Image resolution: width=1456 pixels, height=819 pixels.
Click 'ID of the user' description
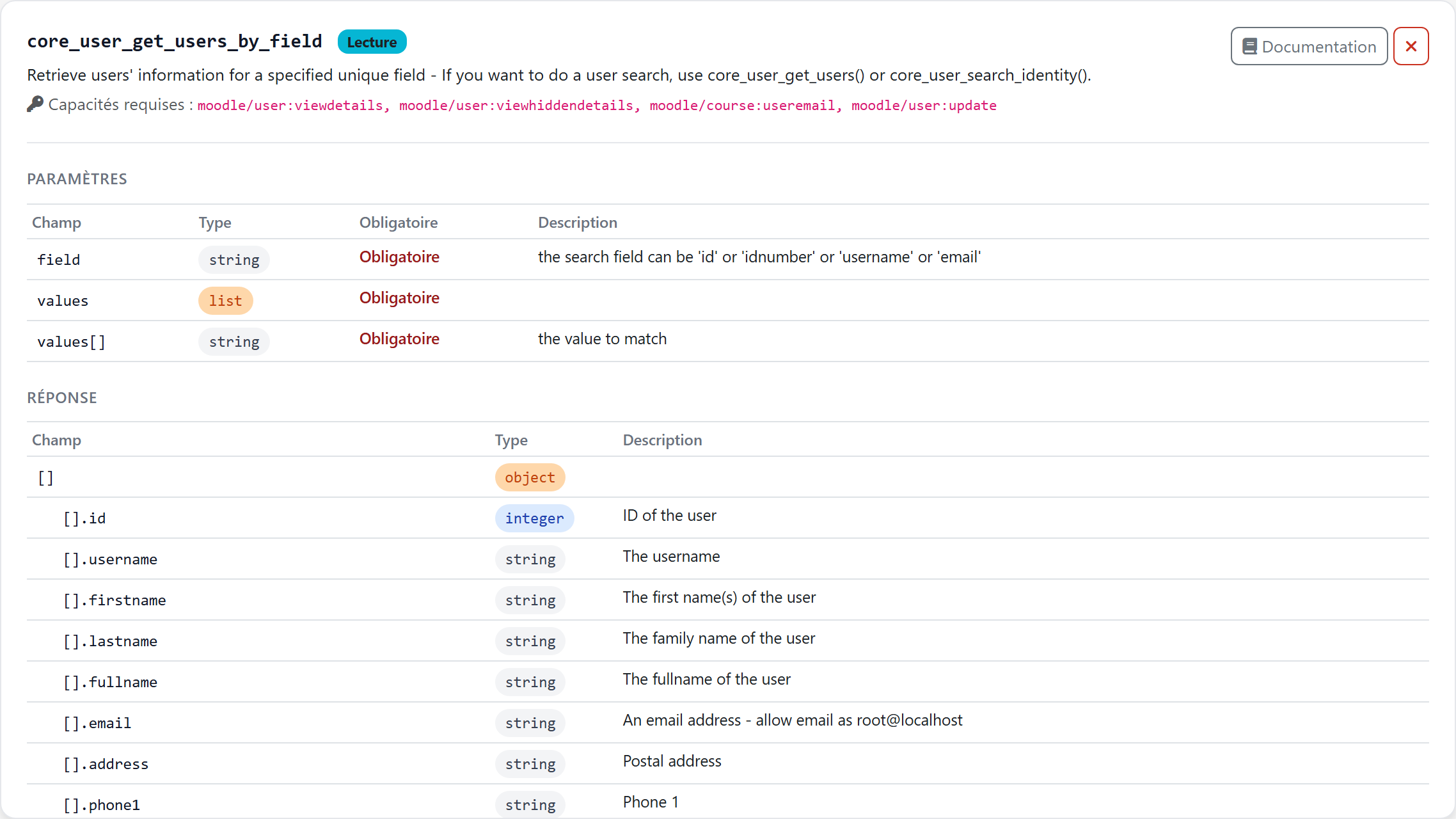670,516
